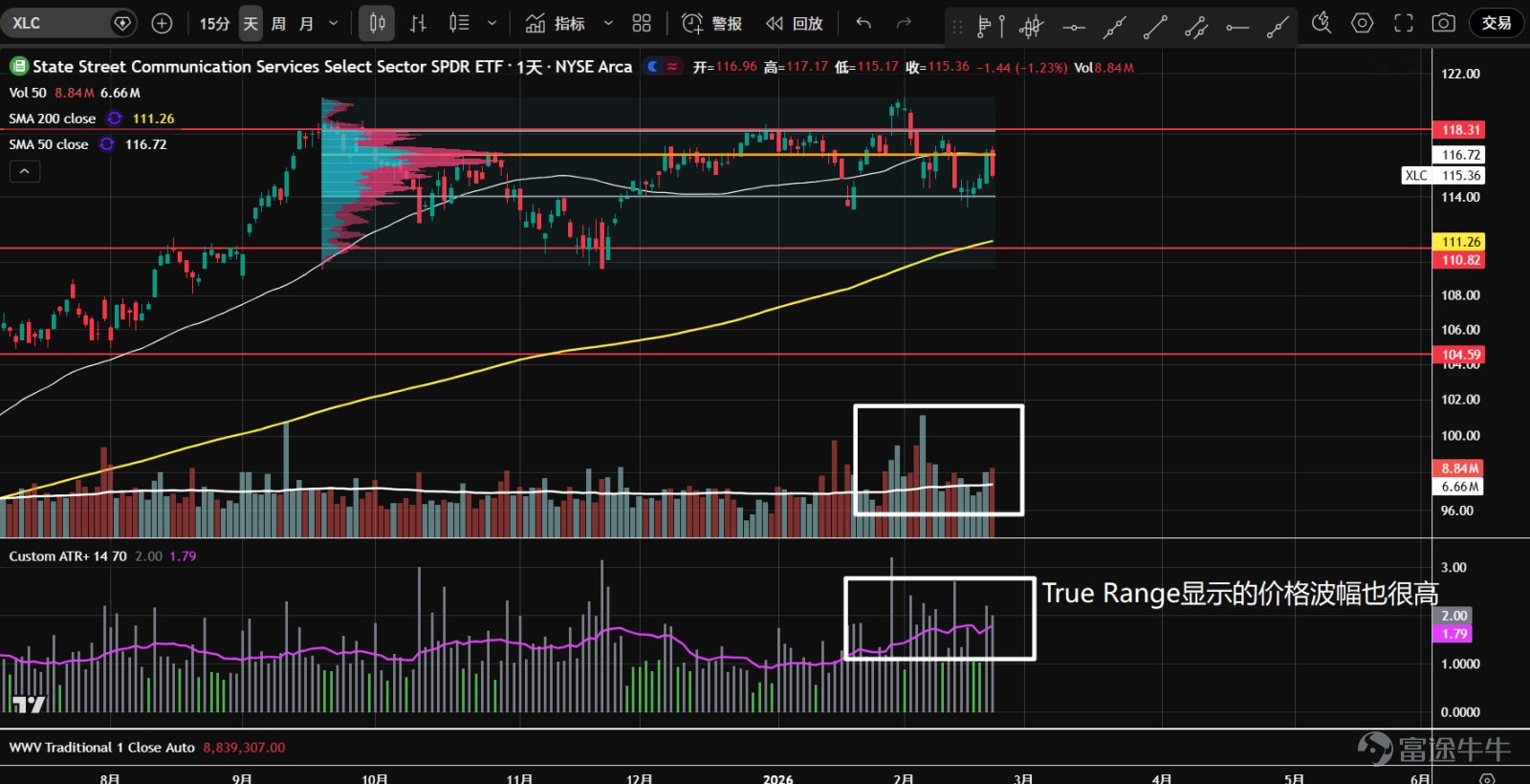Click the SMA 200 close legend label
This screenshot has height=784, width=1530.
[x=53, y=119]
